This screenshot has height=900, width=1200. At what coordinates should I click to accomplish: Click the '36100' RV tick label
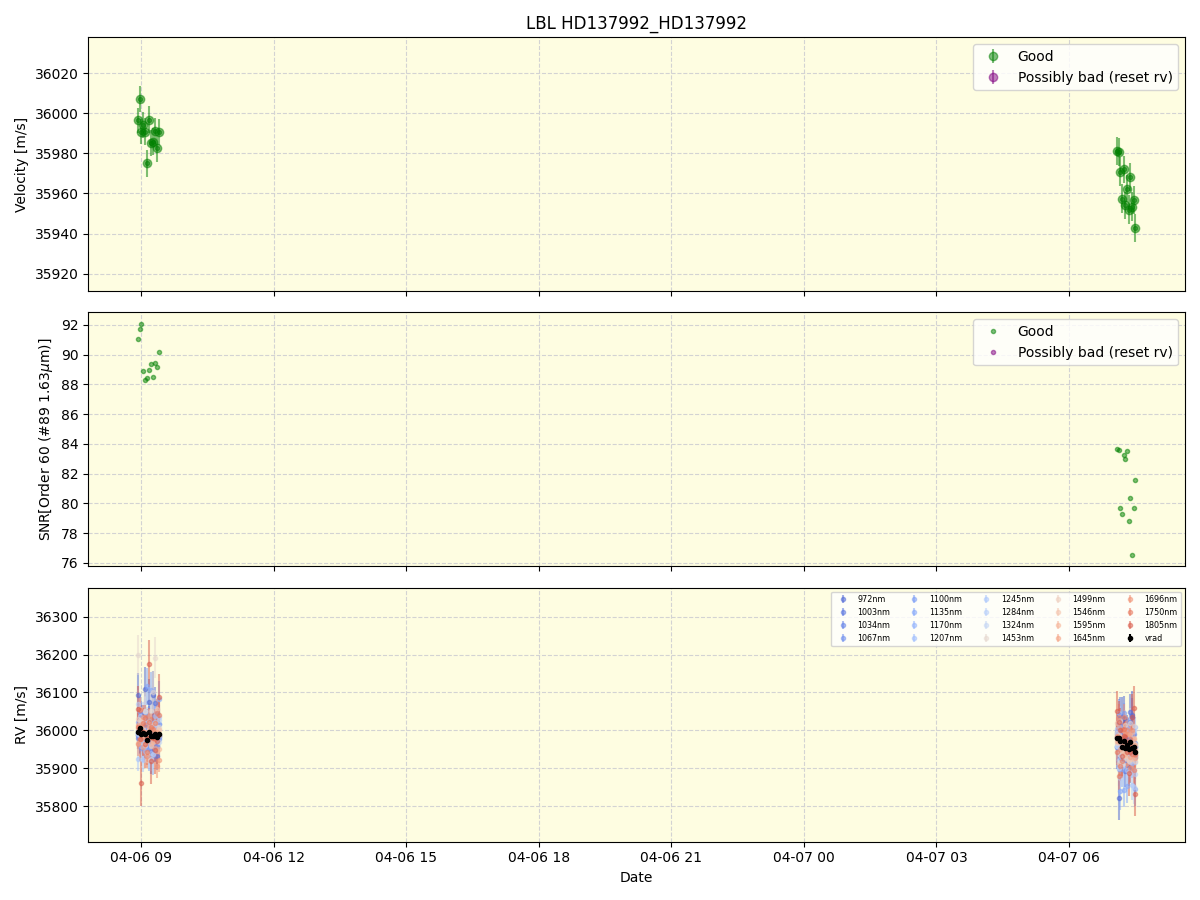(x=58, y=693)
